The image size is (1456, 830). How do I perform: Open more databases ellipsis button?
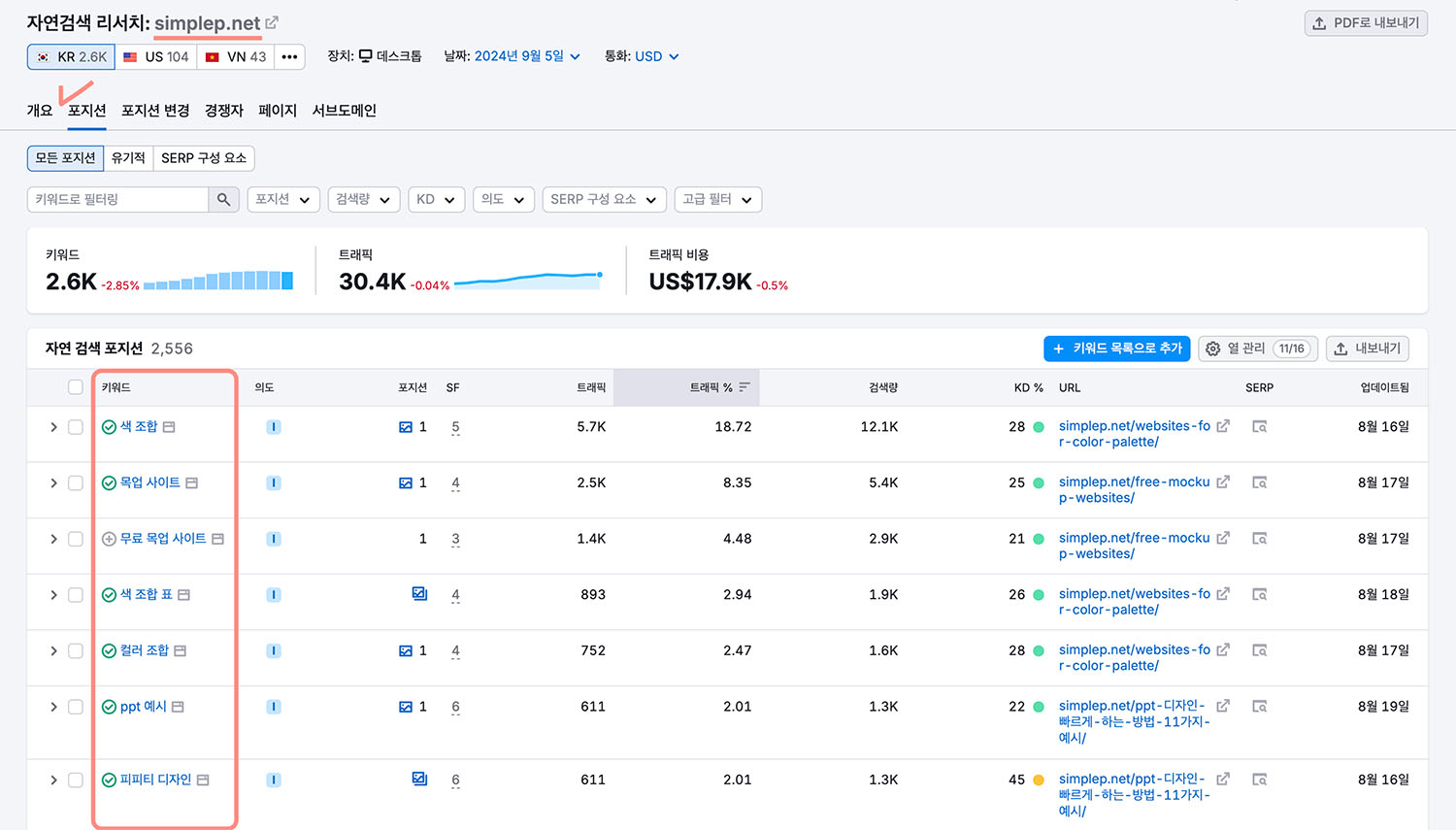pos(289,56)
